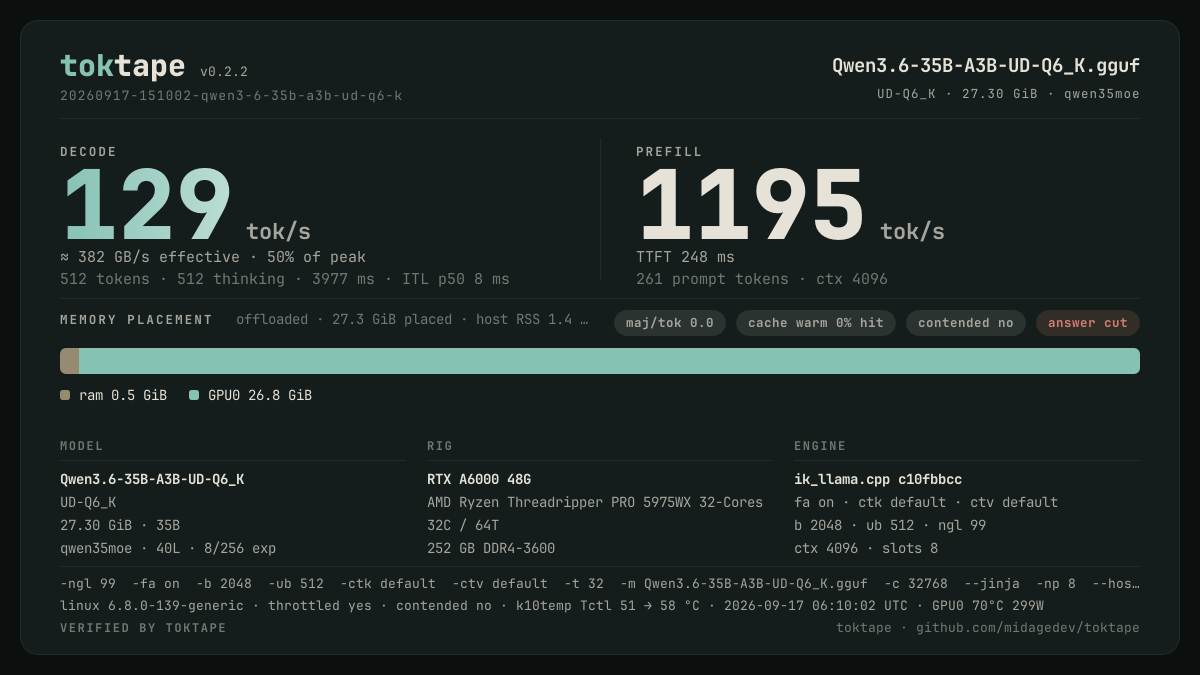Click the red 'answer cut' badge
Screen dimensions: 1200x675
(1088, 323)
